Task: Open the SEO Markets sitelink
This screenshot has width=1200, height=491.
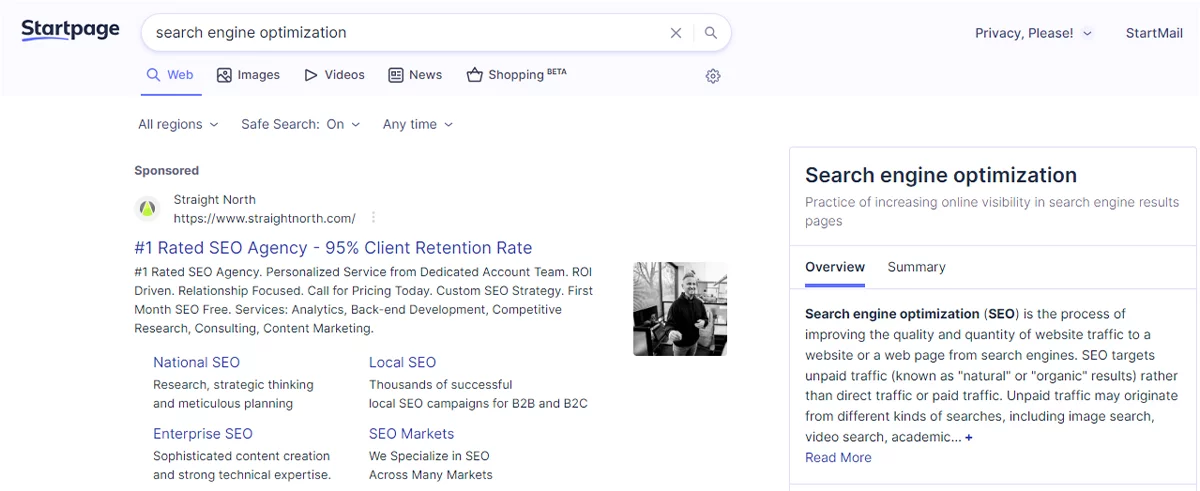Action: (411, 433)
